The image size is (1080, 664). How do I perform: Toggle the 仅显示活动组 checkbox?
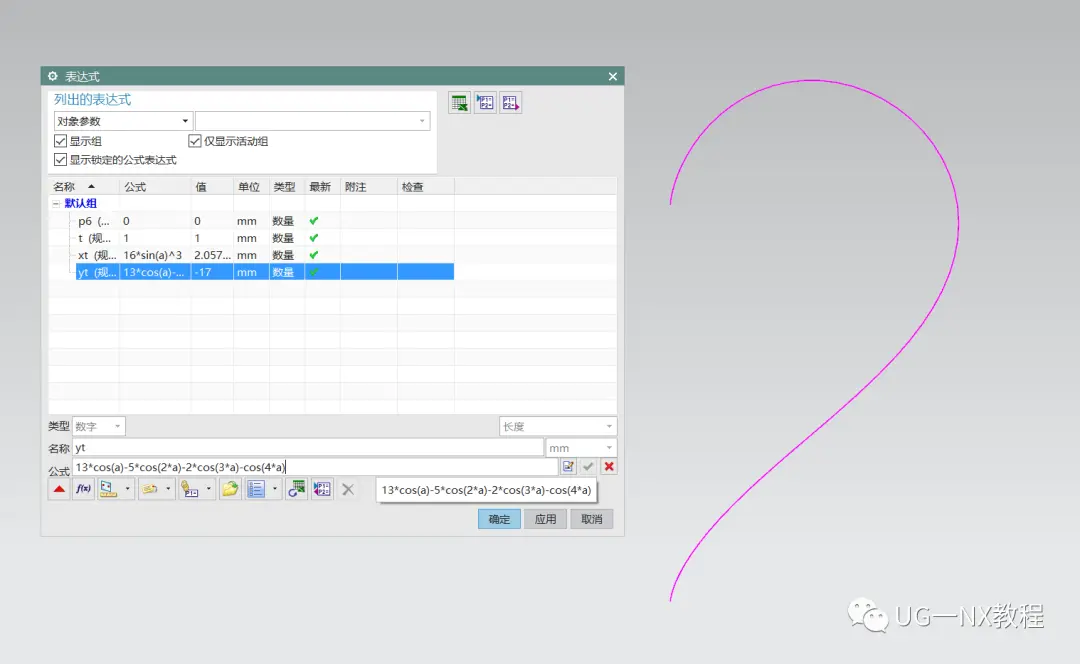tap(195, 141)
